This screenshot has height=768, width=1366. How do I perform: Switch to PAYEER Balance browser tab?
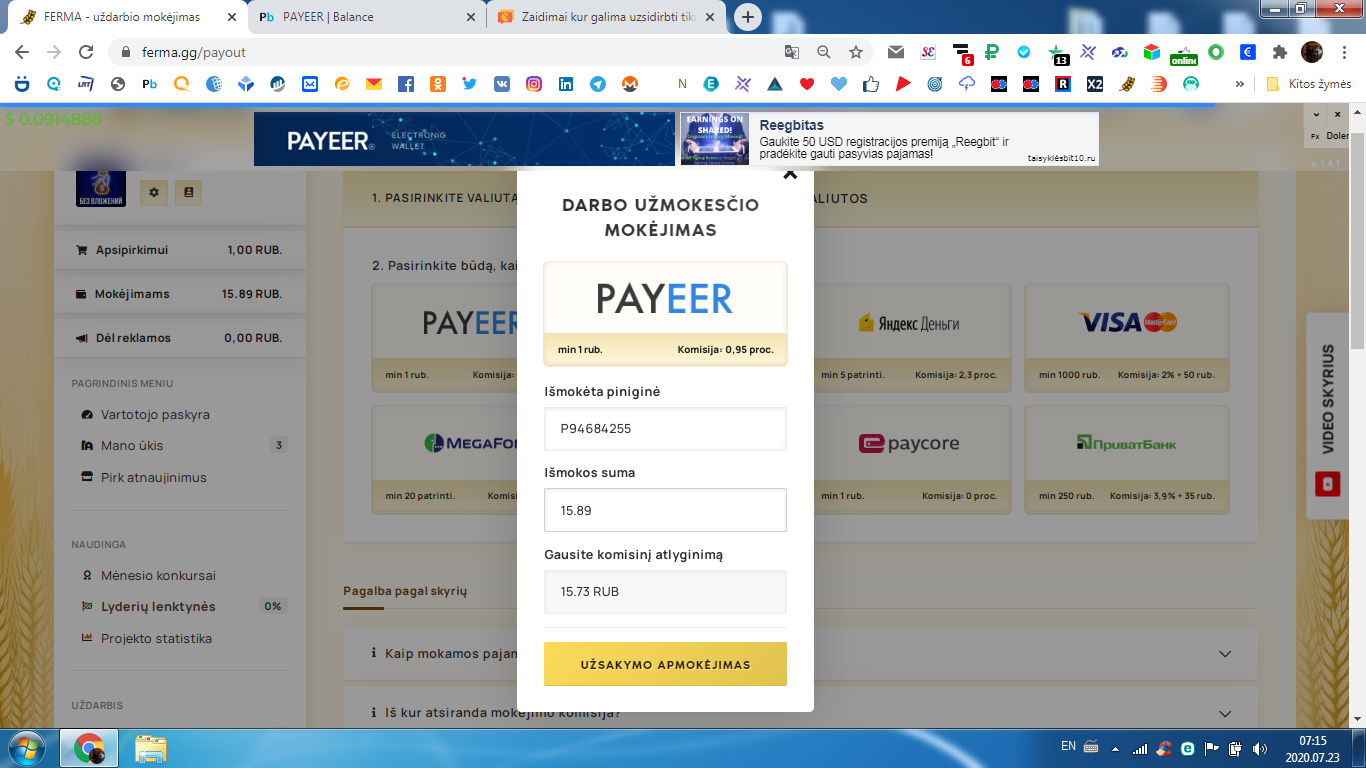(x=367, y=17)
